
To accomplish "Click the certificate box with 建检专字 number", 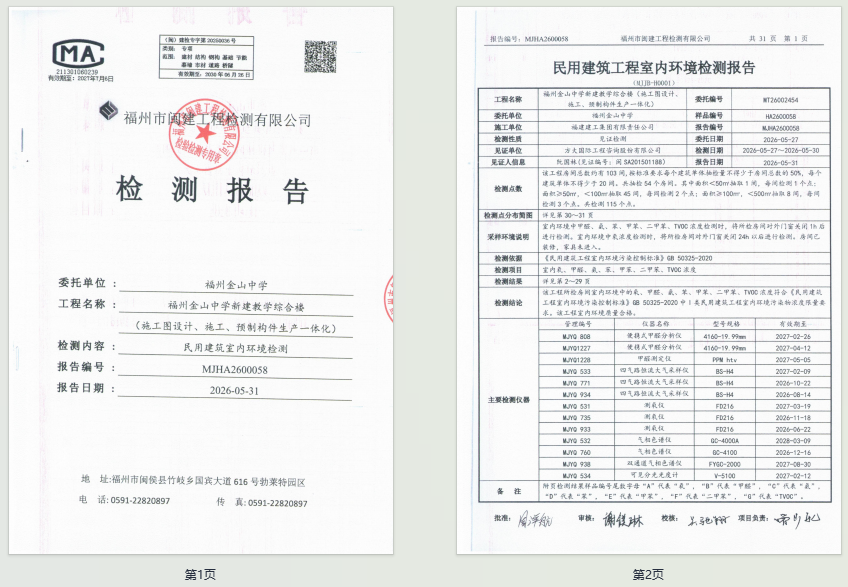I will (x=206, y=57).
